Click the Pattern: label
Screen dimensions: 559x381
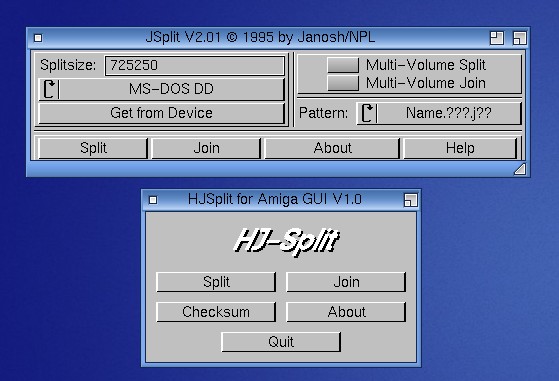coord(323,113)
